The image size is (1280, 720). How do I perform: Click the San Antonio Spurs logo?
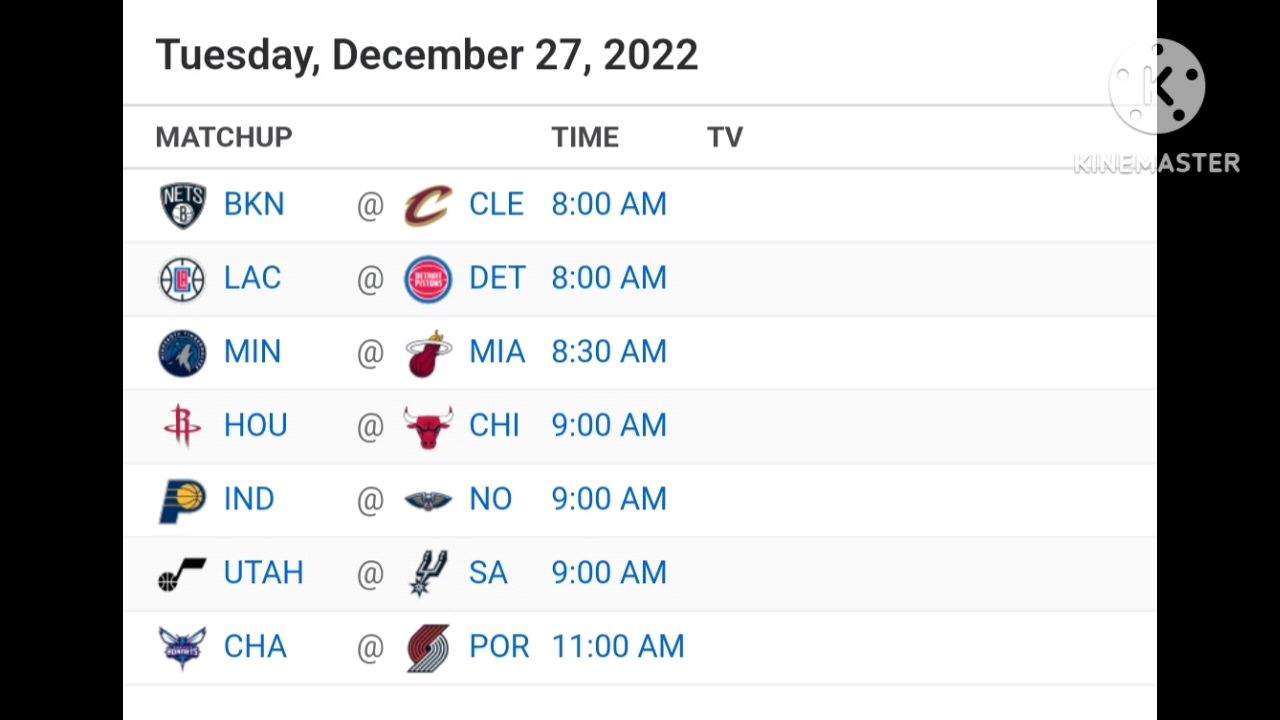(x=428, y=573)
